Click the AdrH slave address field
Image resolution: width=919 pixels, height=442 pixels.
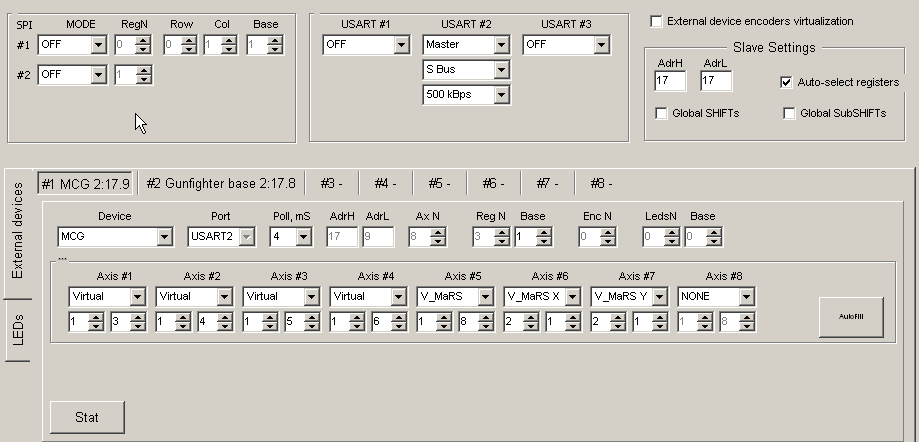[x=667, y=82]
